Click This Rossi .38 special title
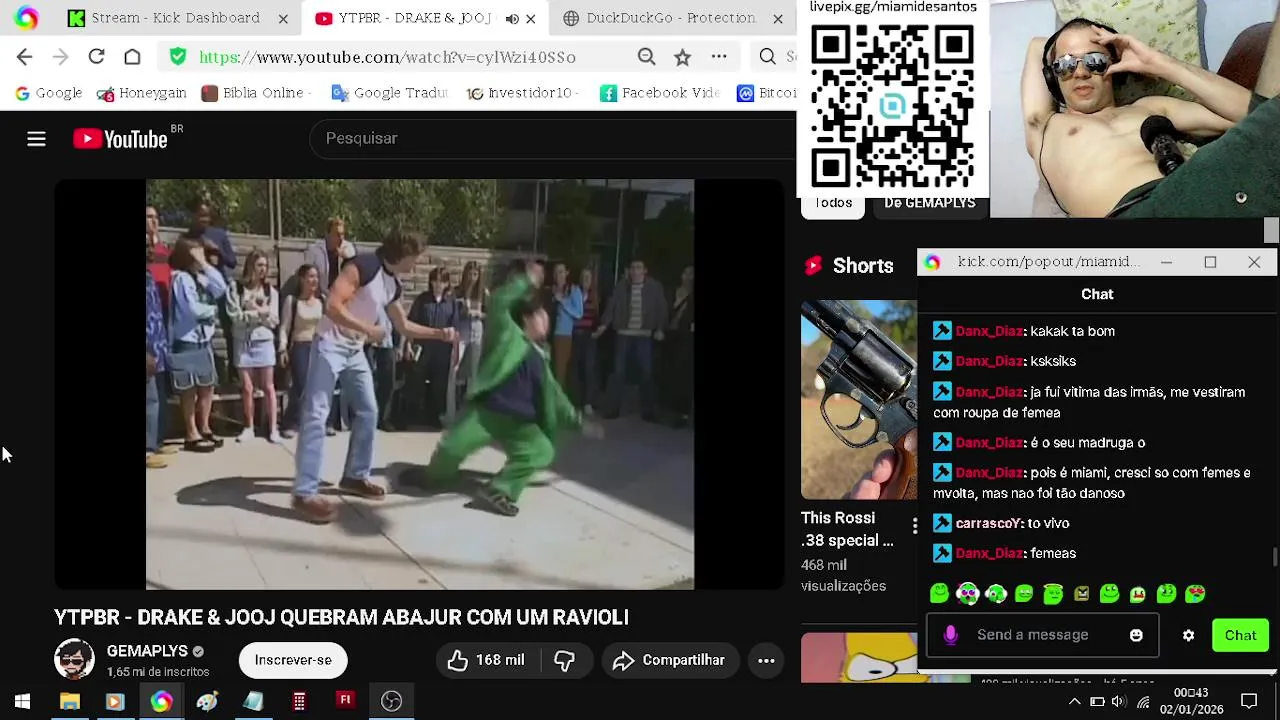This screenshot has height=720, width=1280. (x=847, y=529)
